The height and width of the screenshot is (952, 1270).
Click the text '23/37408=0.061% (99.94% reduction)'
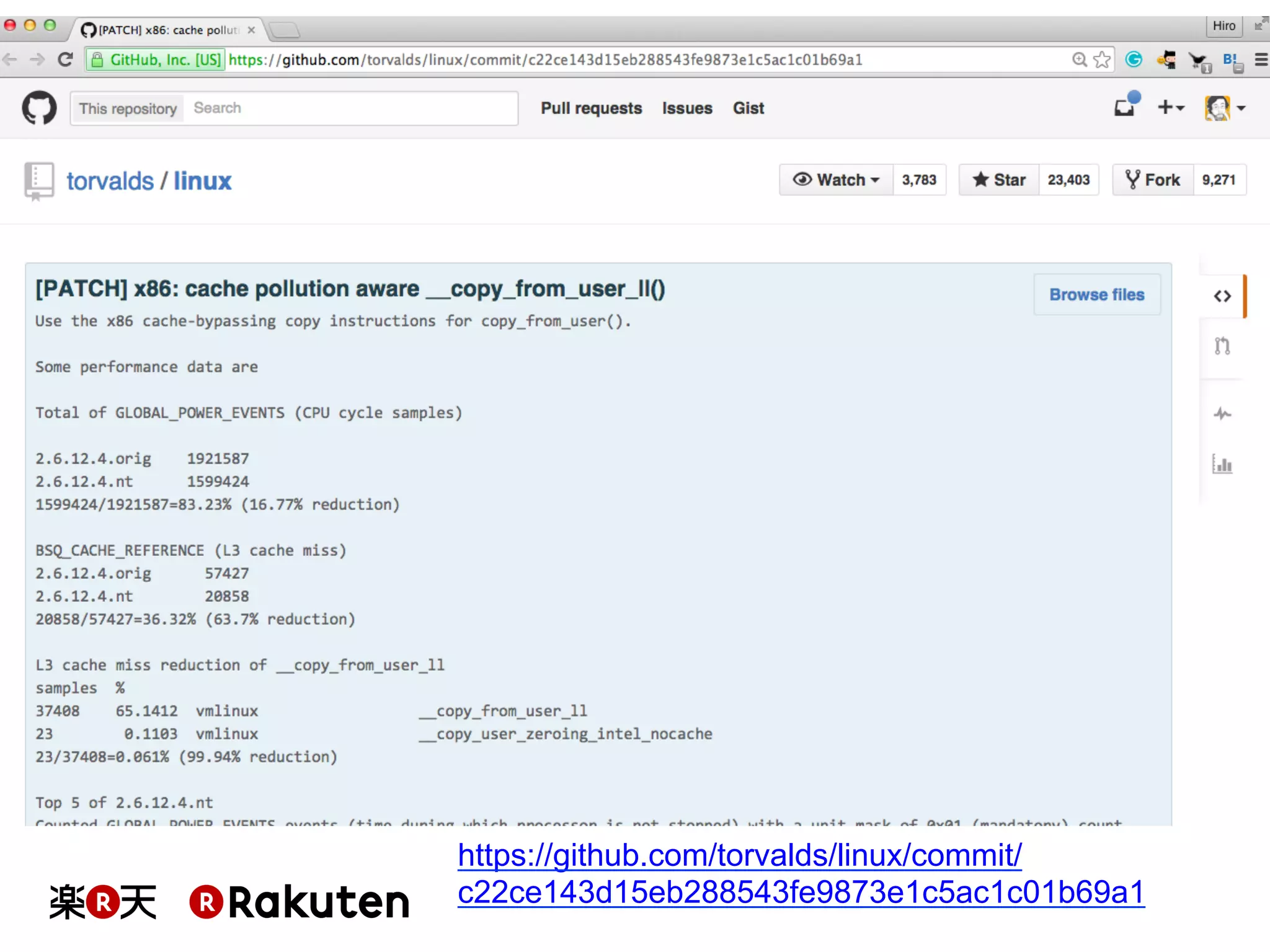(187, 757)
